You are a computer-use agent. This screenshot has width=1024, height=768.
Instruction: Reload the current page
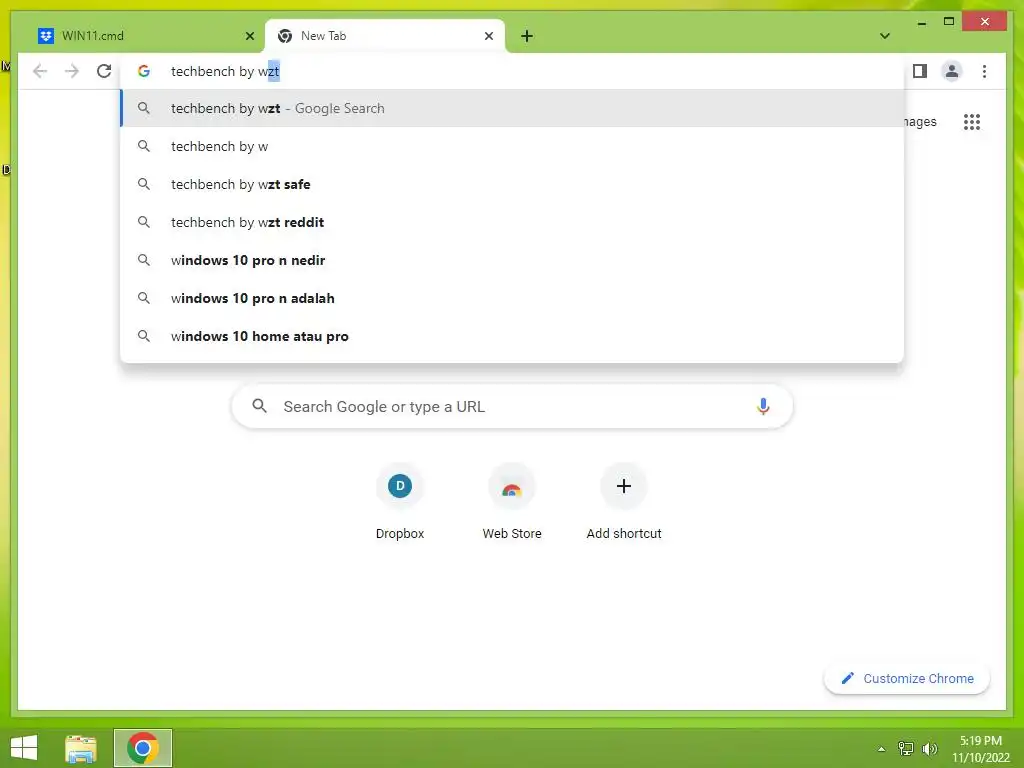tap(104, 71)
